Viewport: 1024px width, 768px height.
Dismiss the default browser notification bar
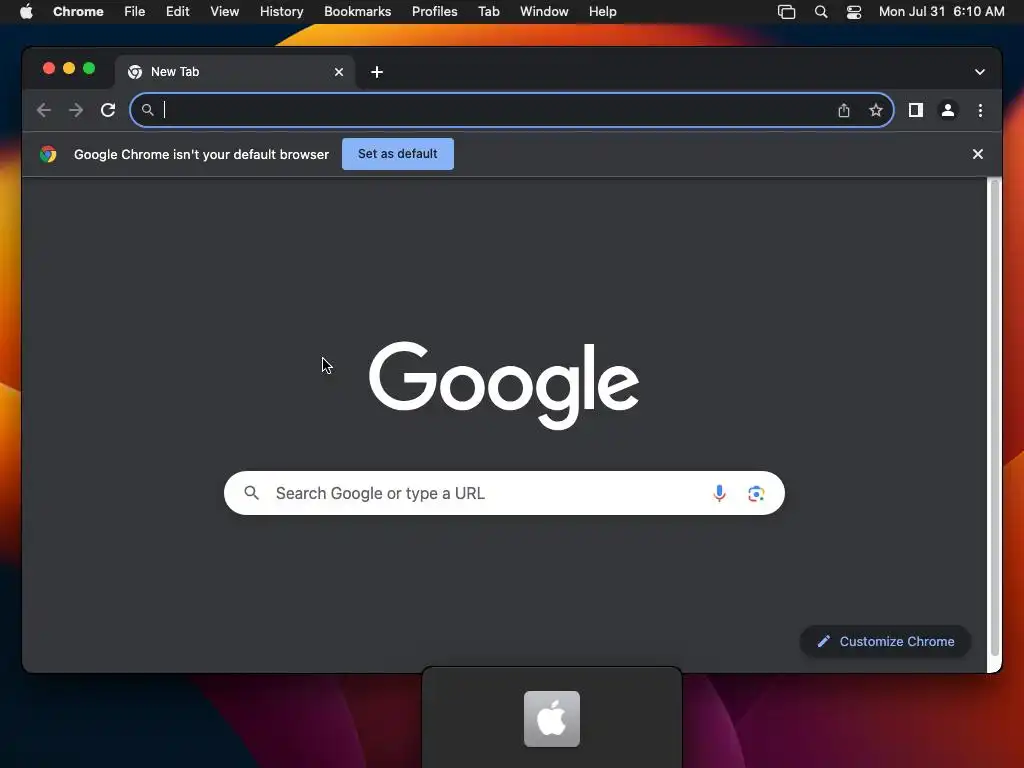[978, 154]
